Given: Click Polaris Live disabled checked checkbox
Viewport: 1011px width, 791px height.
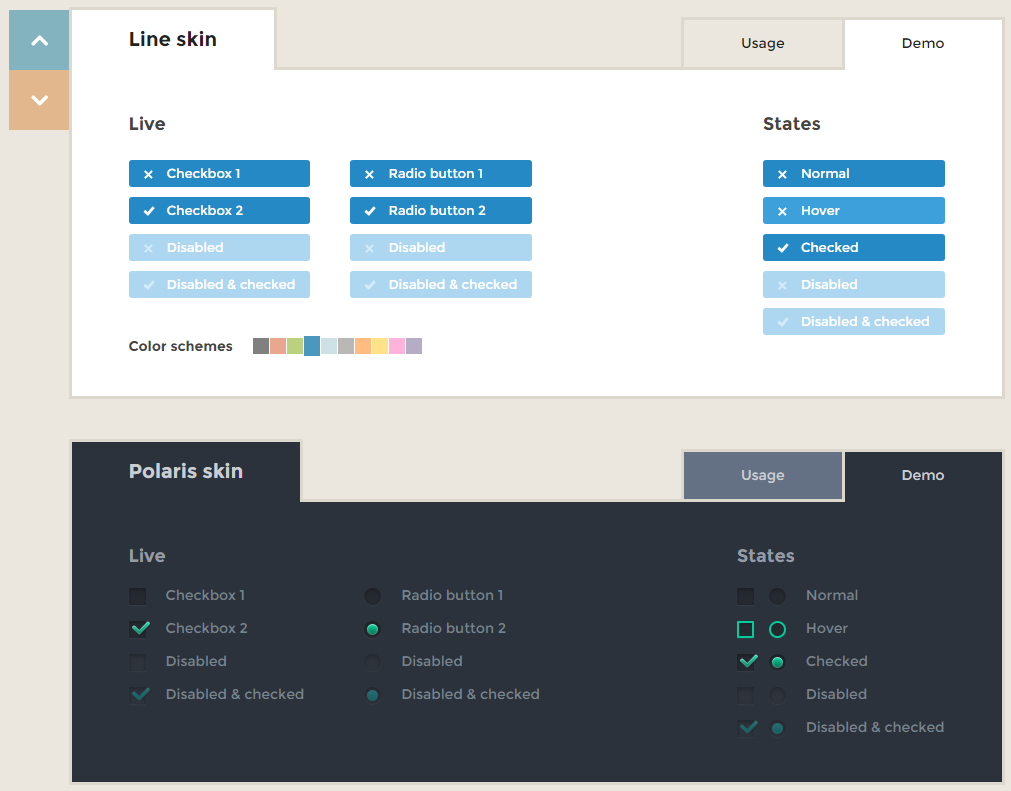Looking at the screenshot, I should 139,694.
